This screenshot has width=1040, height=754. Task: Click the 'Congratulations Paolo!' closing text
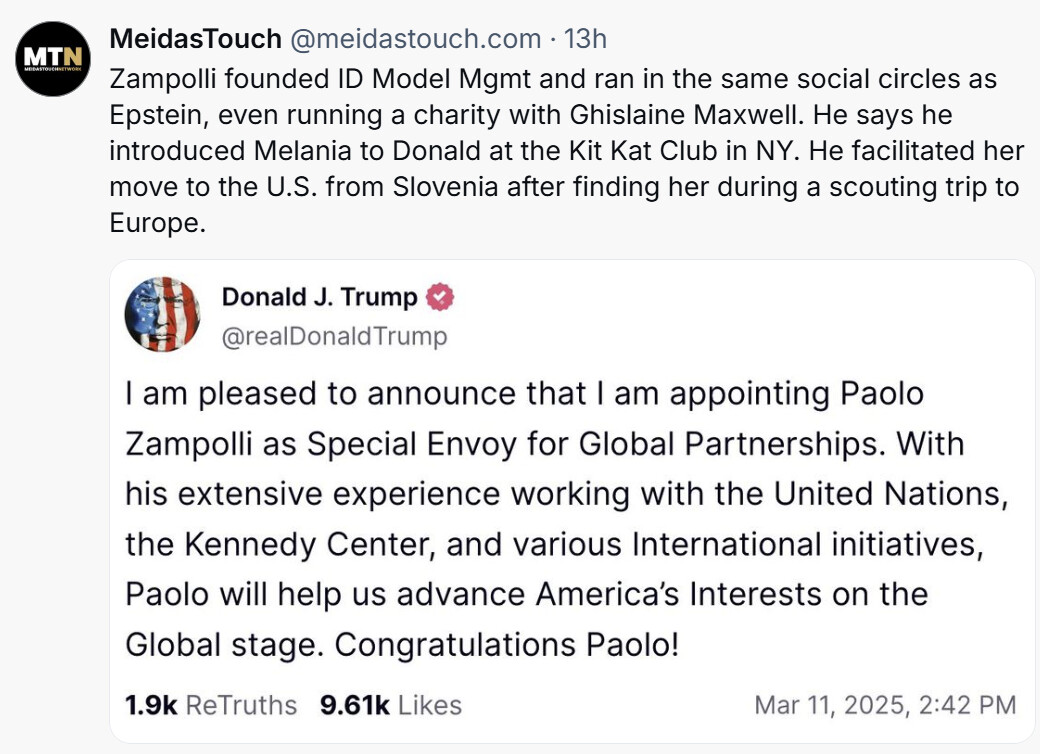[x=507, y=644]
